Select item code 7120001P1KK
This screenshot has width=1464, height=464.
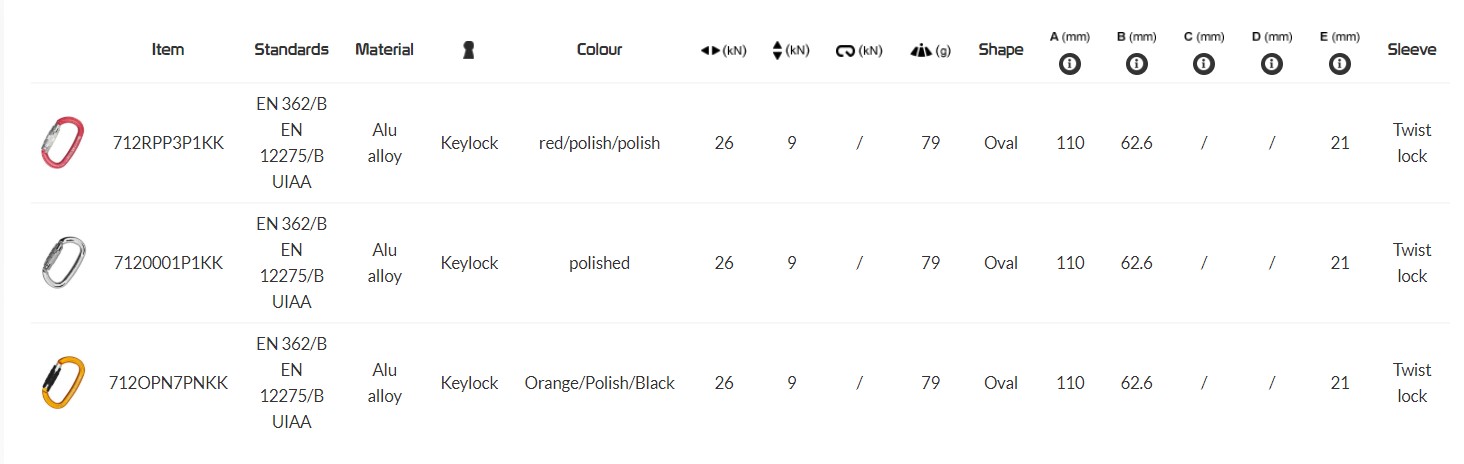tap(168, 263)
